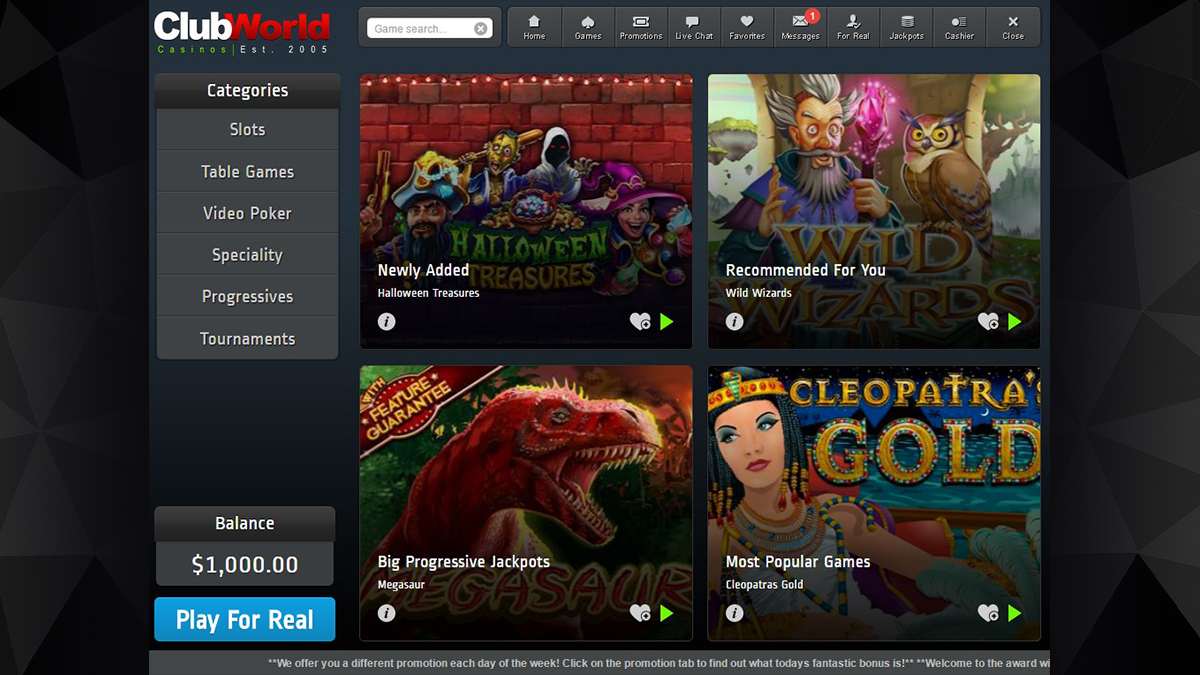Add Megasaur to favorites
1200x675 pixels.
click(x=640, y=614)
